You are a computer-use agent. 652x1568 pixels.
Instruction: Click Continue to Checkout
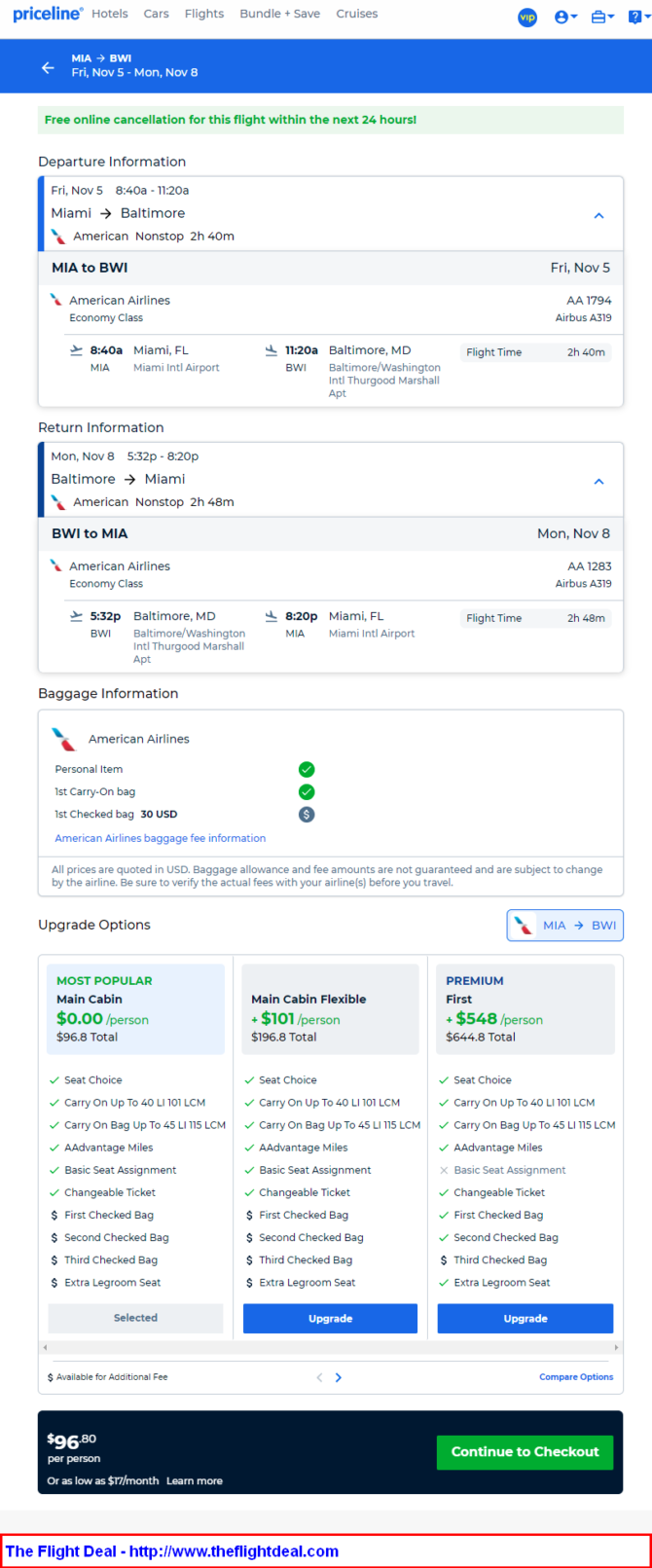tap(525, 1451)
